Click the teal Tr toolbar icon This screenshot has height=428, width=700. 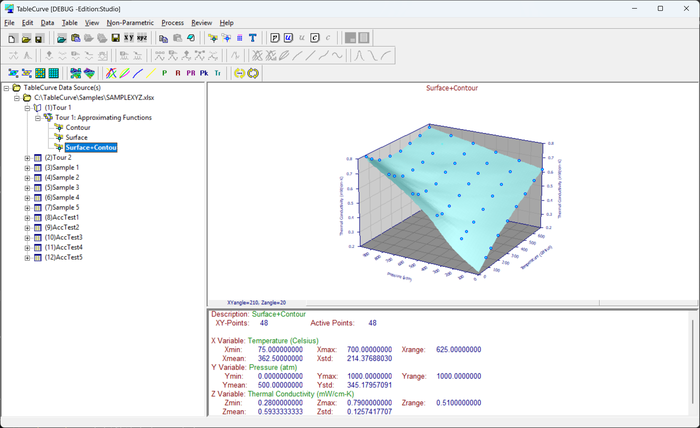pyautogui.click(x=217, y=73)
